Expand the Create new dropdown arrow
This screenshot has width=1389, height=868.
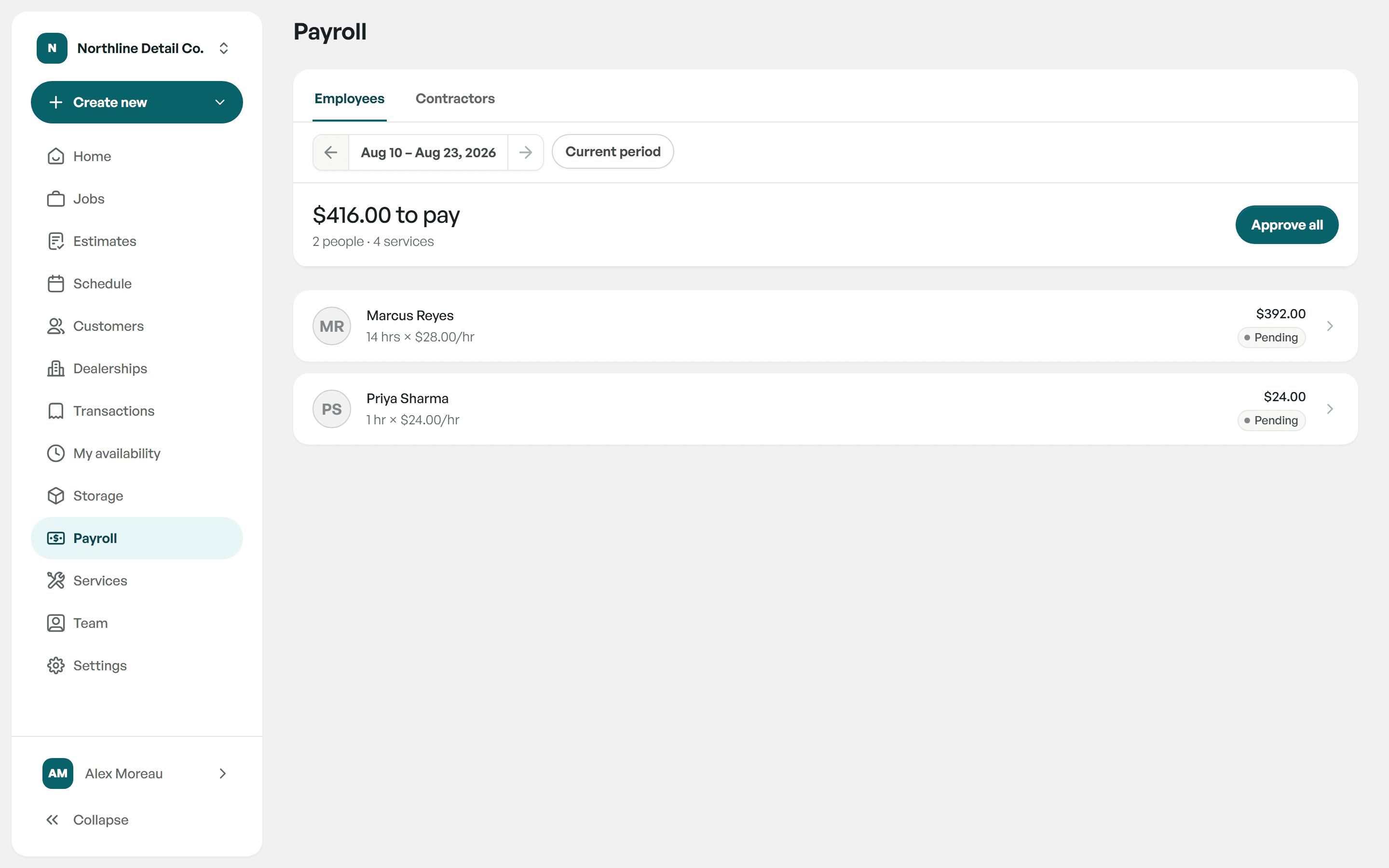[220, 102]
